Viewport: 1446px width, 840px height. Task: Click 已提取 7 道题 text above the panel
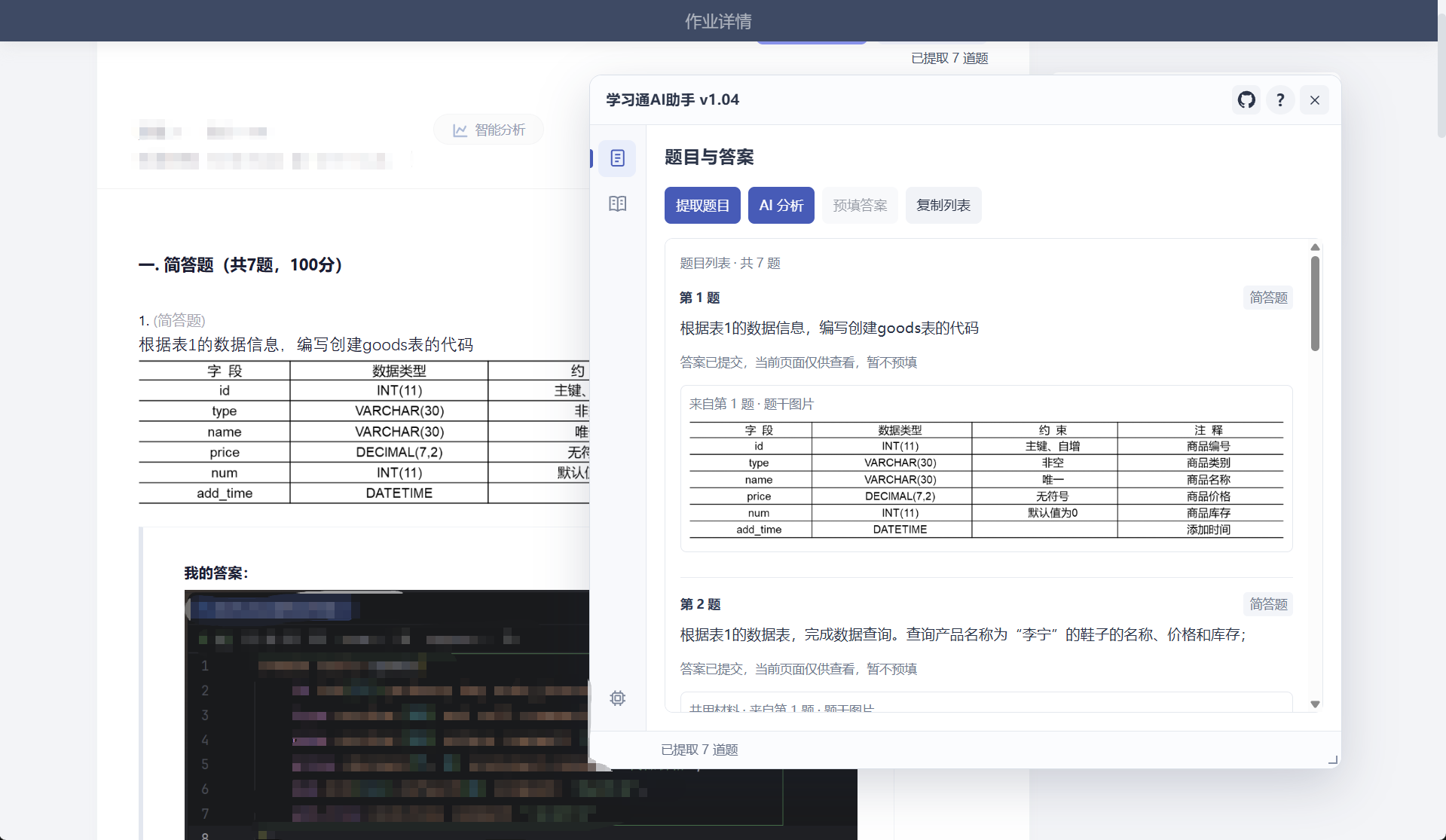click(949, 58)
